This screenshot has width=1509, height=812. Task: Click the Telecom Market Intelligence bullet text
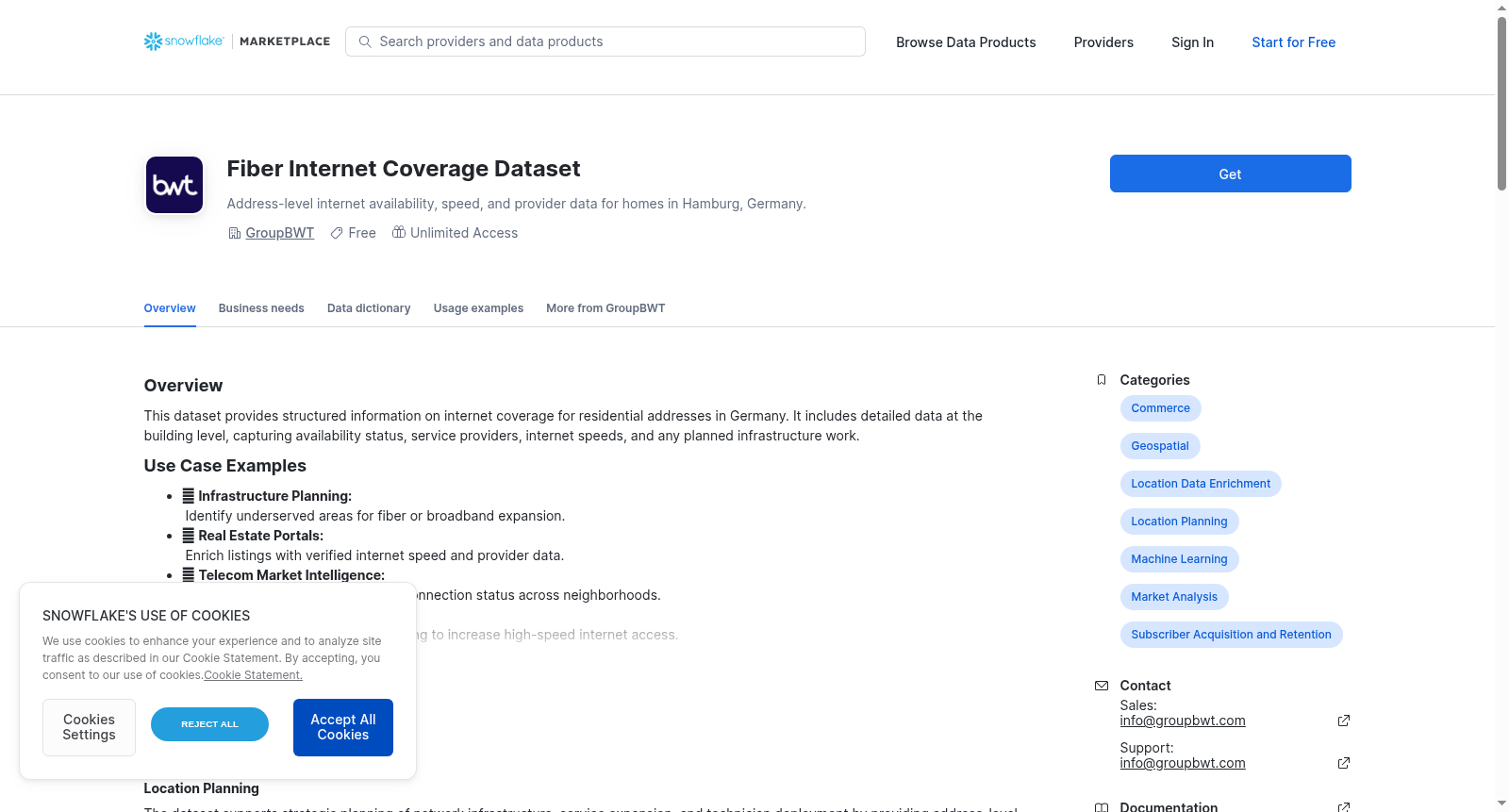[291, 575]
